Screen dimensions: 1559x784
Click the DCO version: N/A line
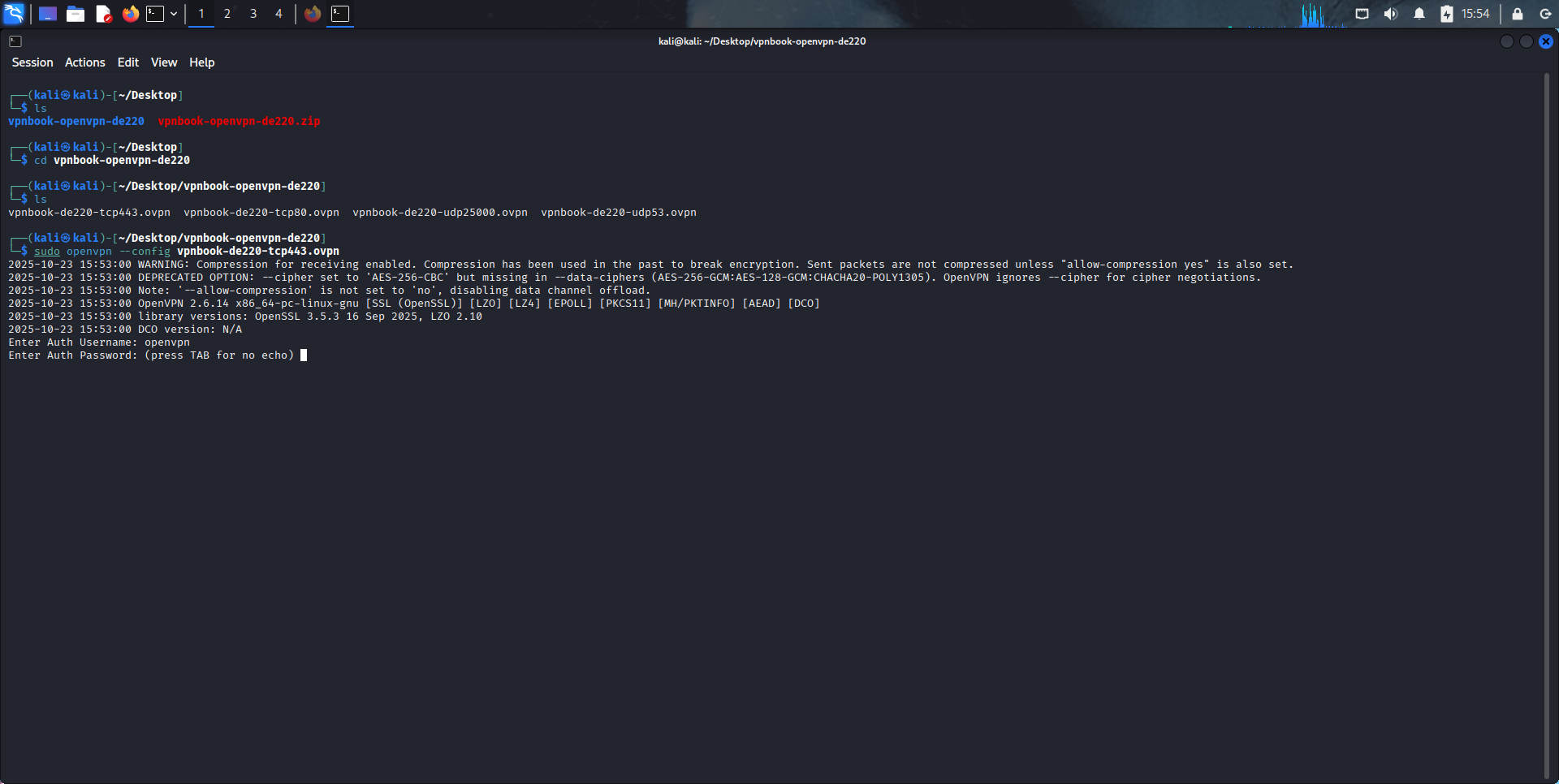(x=125, y=330)
